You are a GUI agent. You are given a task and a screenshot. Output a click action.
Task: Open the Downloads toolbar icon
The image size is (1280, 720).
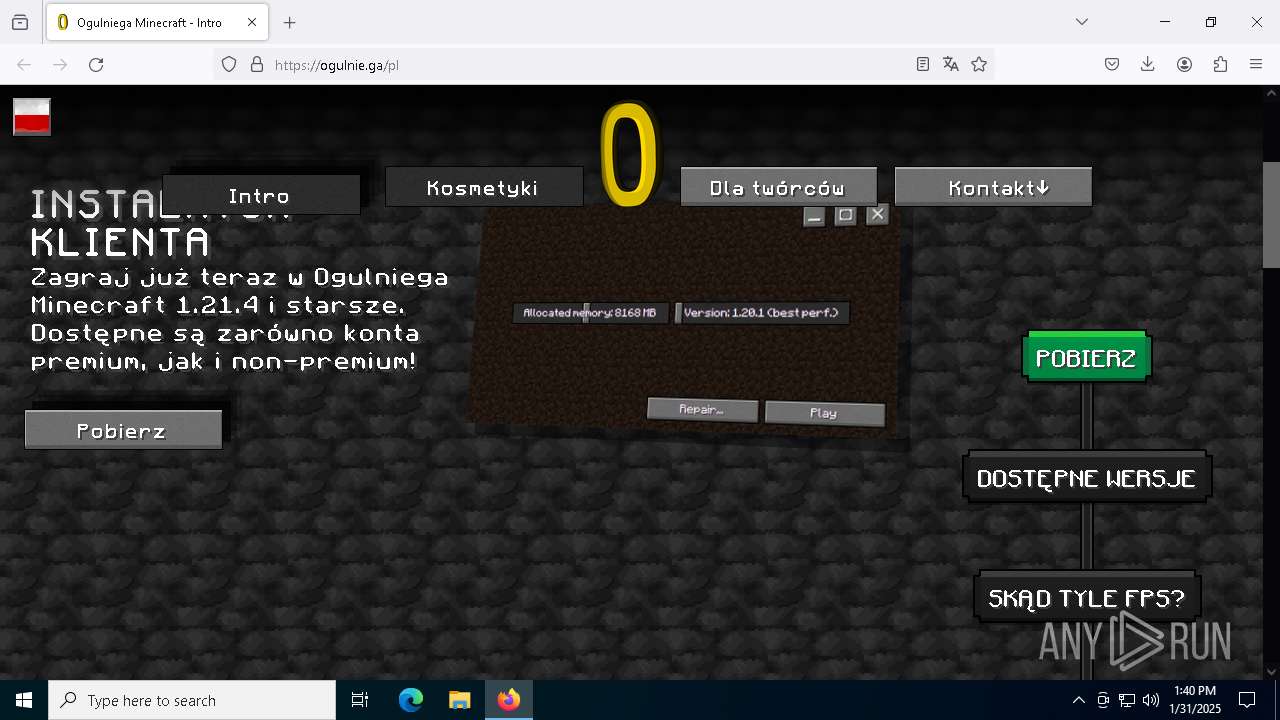coord(1148,64)
